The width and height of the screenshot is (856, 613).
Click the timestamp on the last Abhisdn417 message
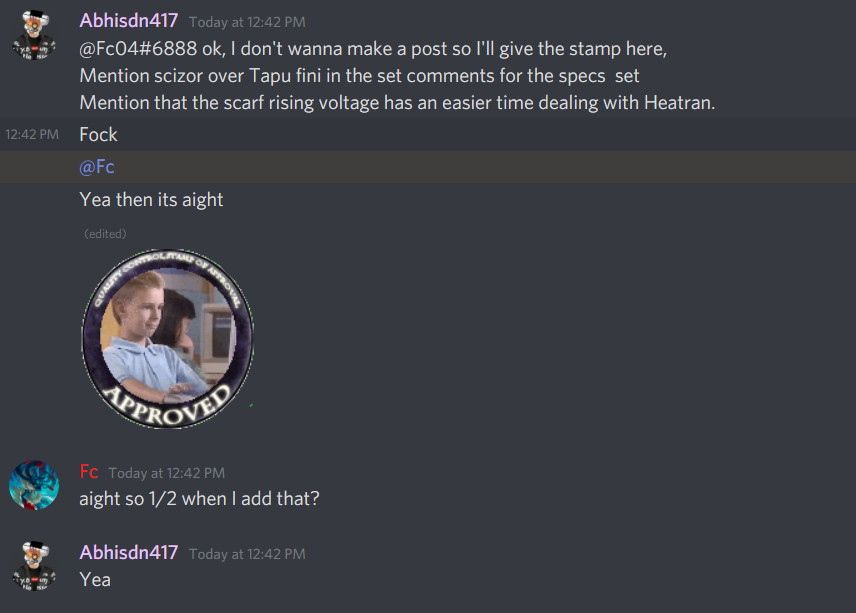tap(247, 554)
